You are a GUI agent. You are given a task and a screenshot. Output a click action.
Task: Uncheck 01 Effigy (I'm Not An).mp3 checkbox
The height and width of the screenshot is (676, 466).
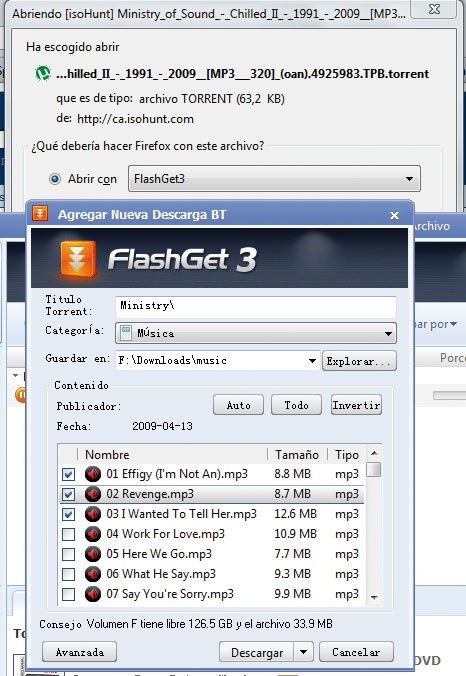click(69, 474)
